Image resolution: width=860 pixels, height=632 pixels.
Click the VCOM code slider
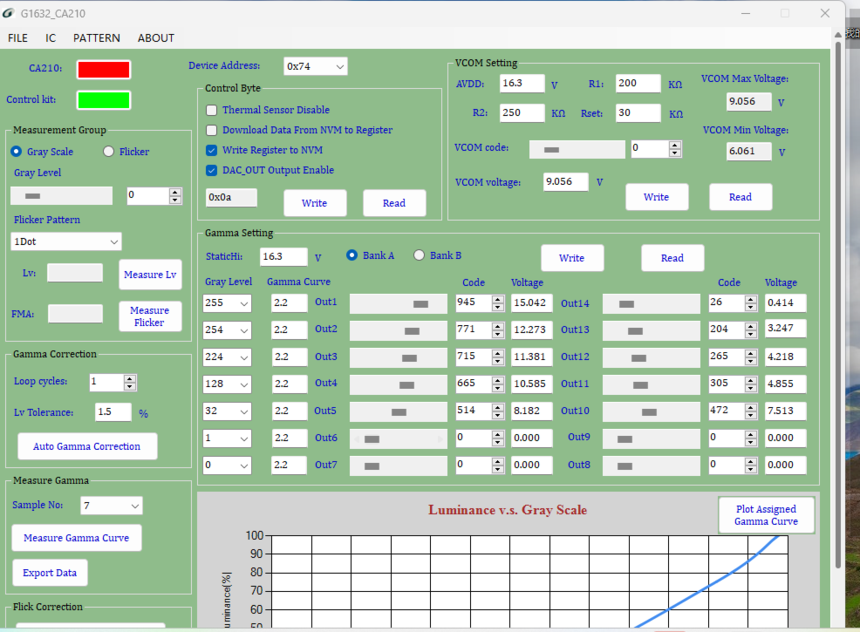[x=577, y=149]
